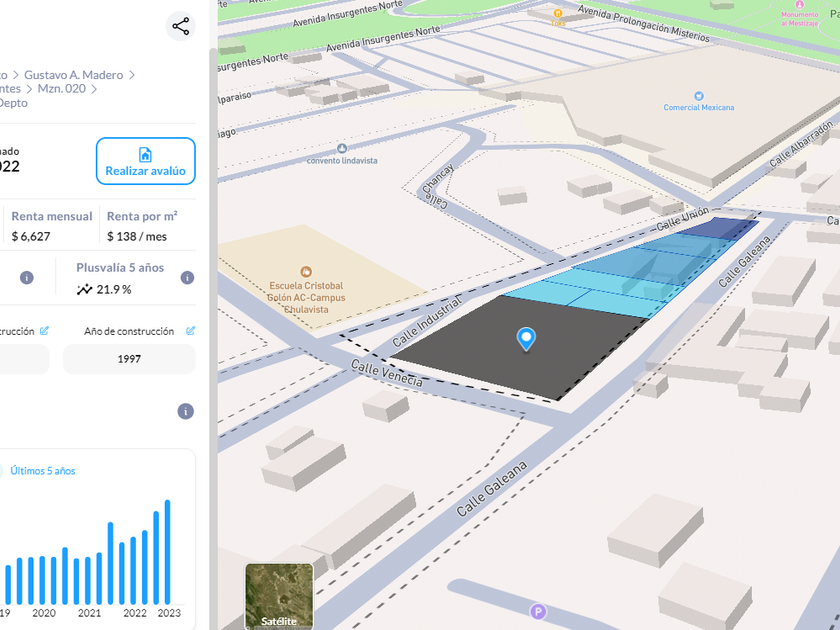Switch map to Satélite view thumbnail
Screen dimensions: 840x630
click(279, 595)
